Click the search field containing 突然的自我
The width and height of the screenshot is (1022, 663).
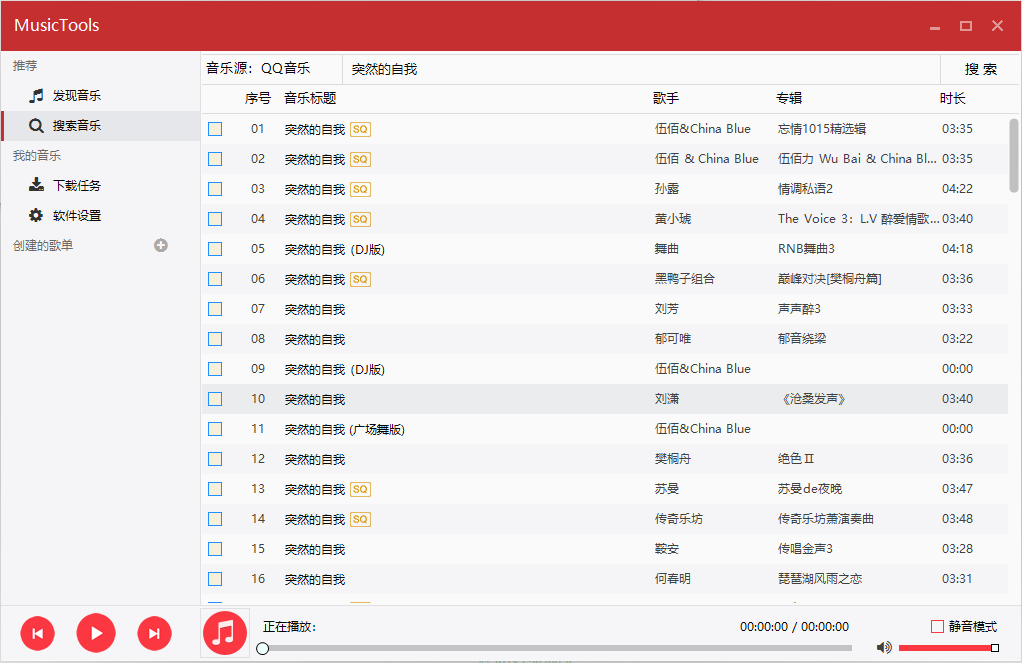pos(640,69)
